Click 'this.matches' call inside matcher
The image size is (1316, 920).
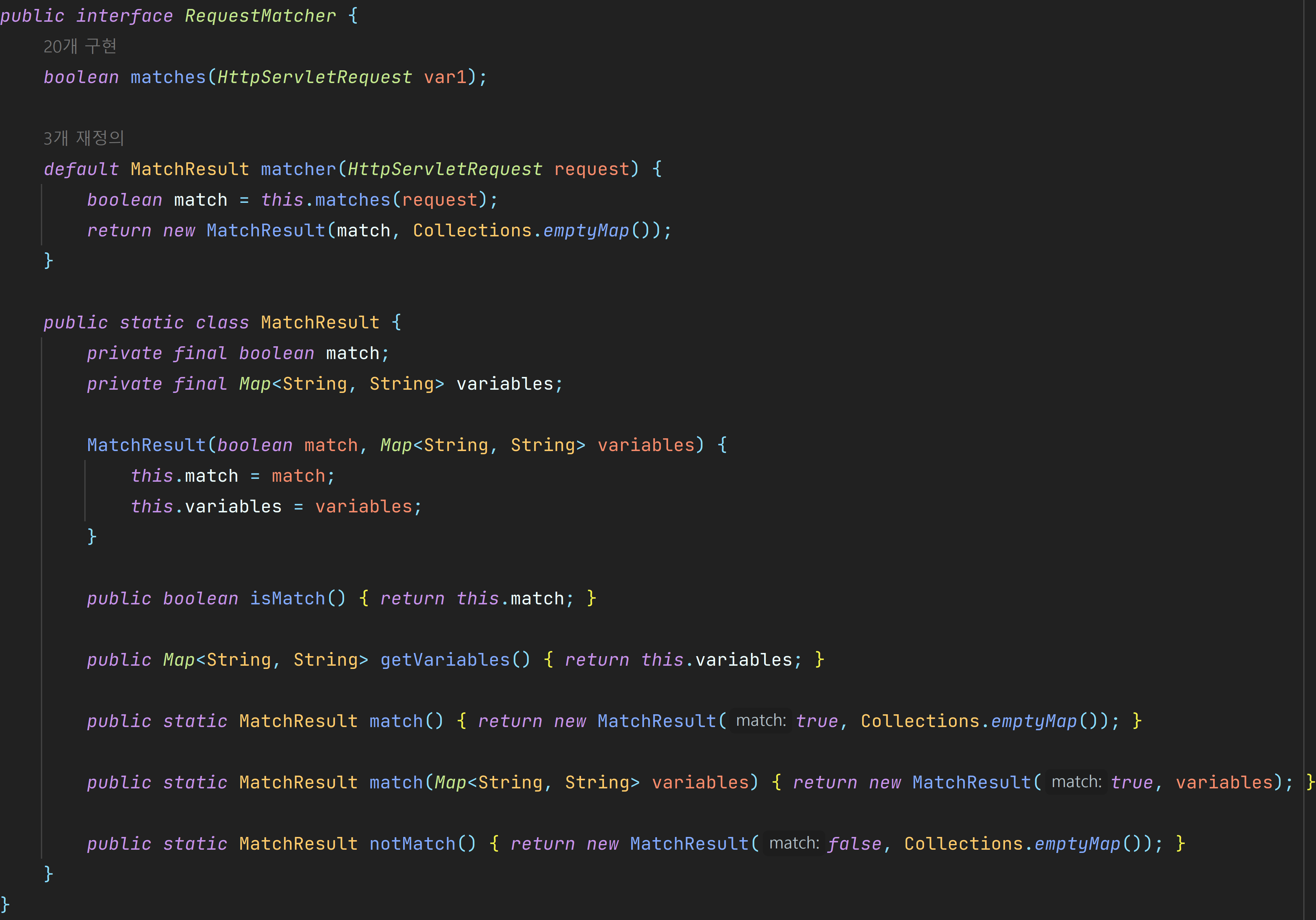coord(325,200)
